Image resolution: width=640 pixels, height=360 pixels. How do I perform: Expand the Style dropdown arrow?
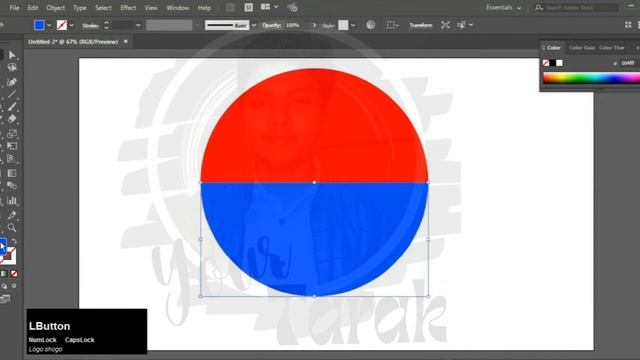[x=353, y=25]
